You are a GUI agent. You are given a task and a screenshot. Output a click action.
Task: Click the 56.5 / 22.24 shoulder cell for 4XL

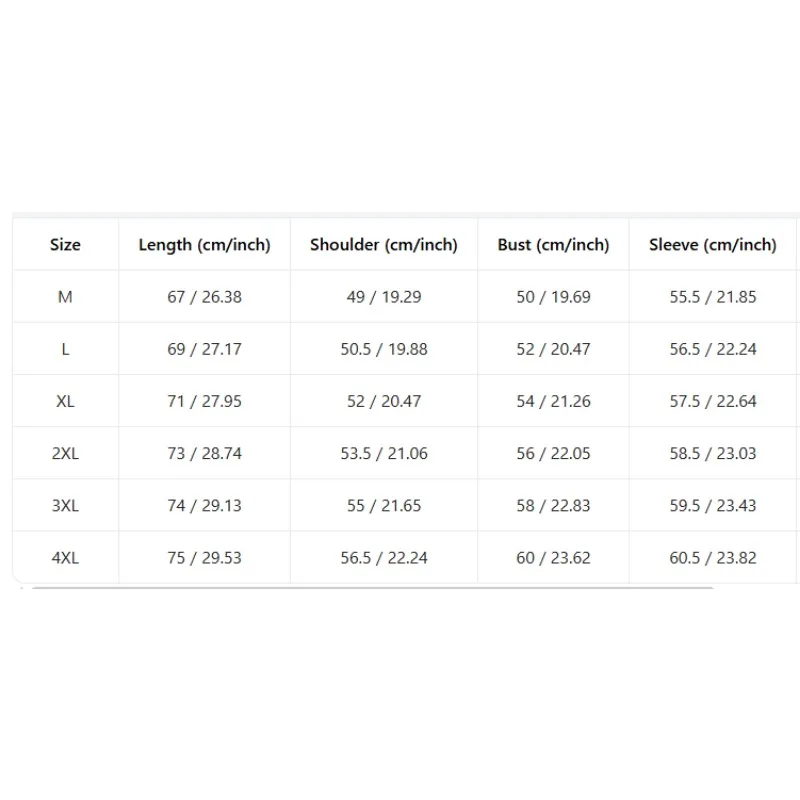coord(384,558)
